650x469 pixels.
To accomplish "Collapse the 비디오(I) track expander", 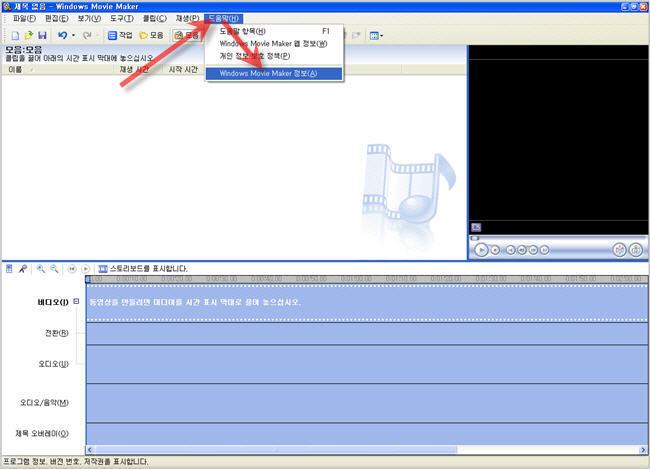I will point(76,301).
